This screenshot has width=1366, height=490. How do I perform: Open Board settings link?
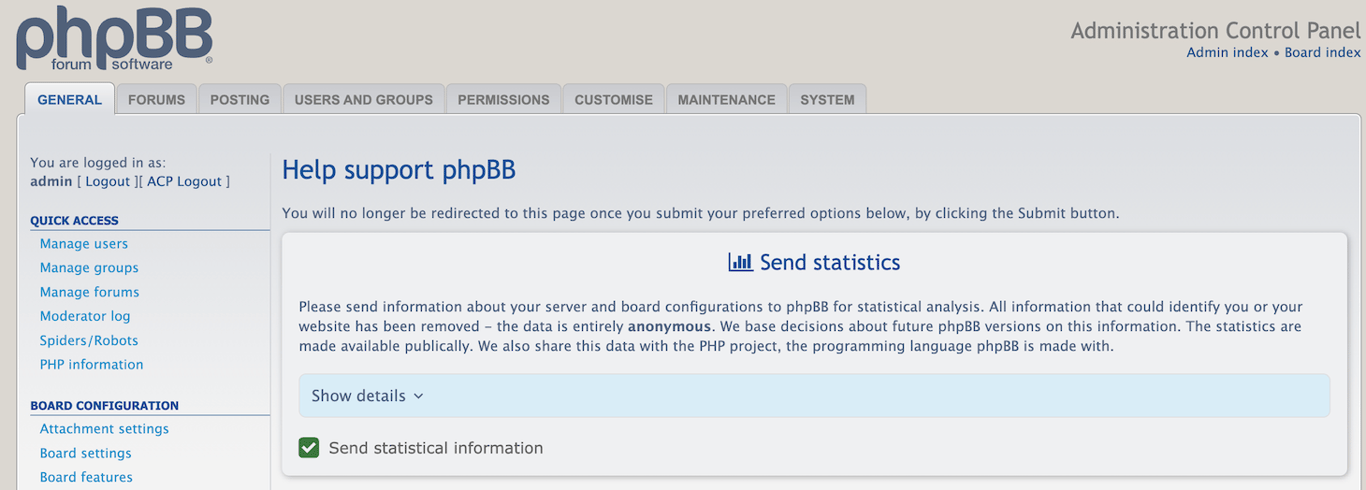86,453
